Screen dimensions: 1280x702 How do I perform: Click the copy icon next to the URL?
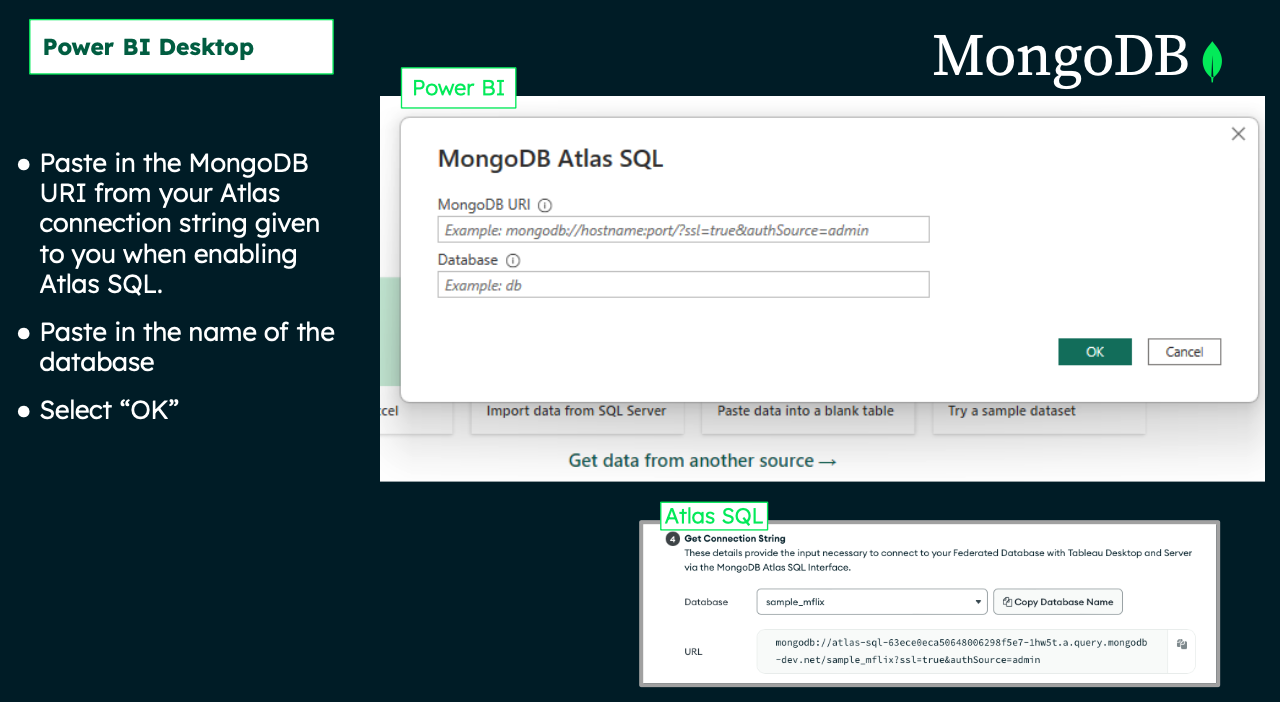coord(1182,645)
